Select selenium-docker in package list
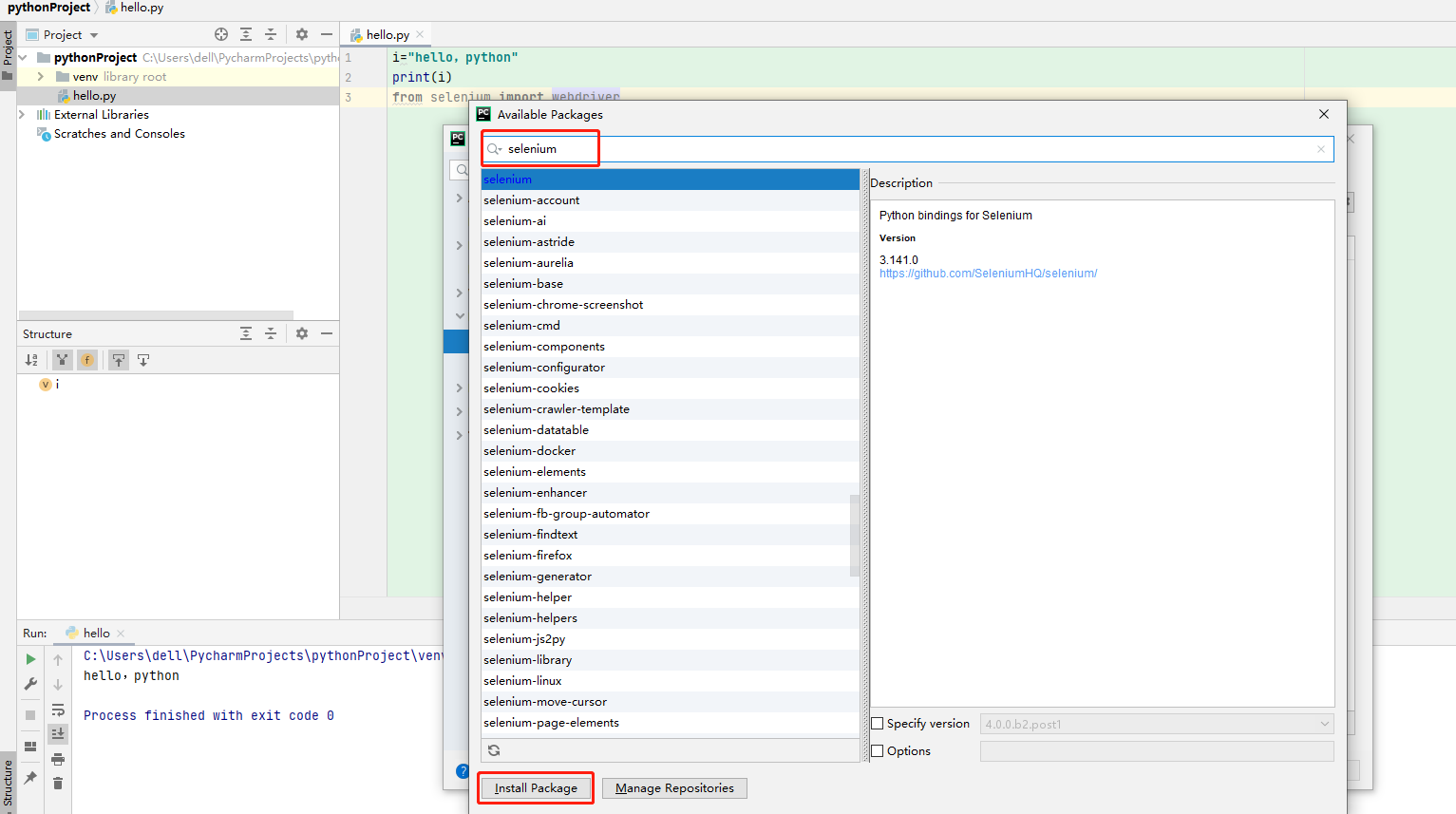Image resolution: width=1456 pixels, height=814 pixels. 670,451
